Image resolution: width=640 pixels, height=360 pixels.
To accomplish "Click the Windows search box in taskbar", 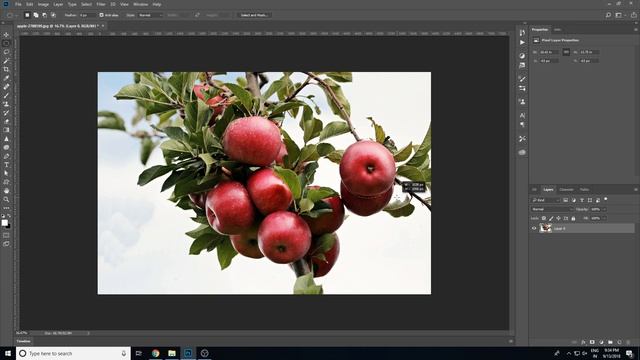I will click(x=73, y=353).
